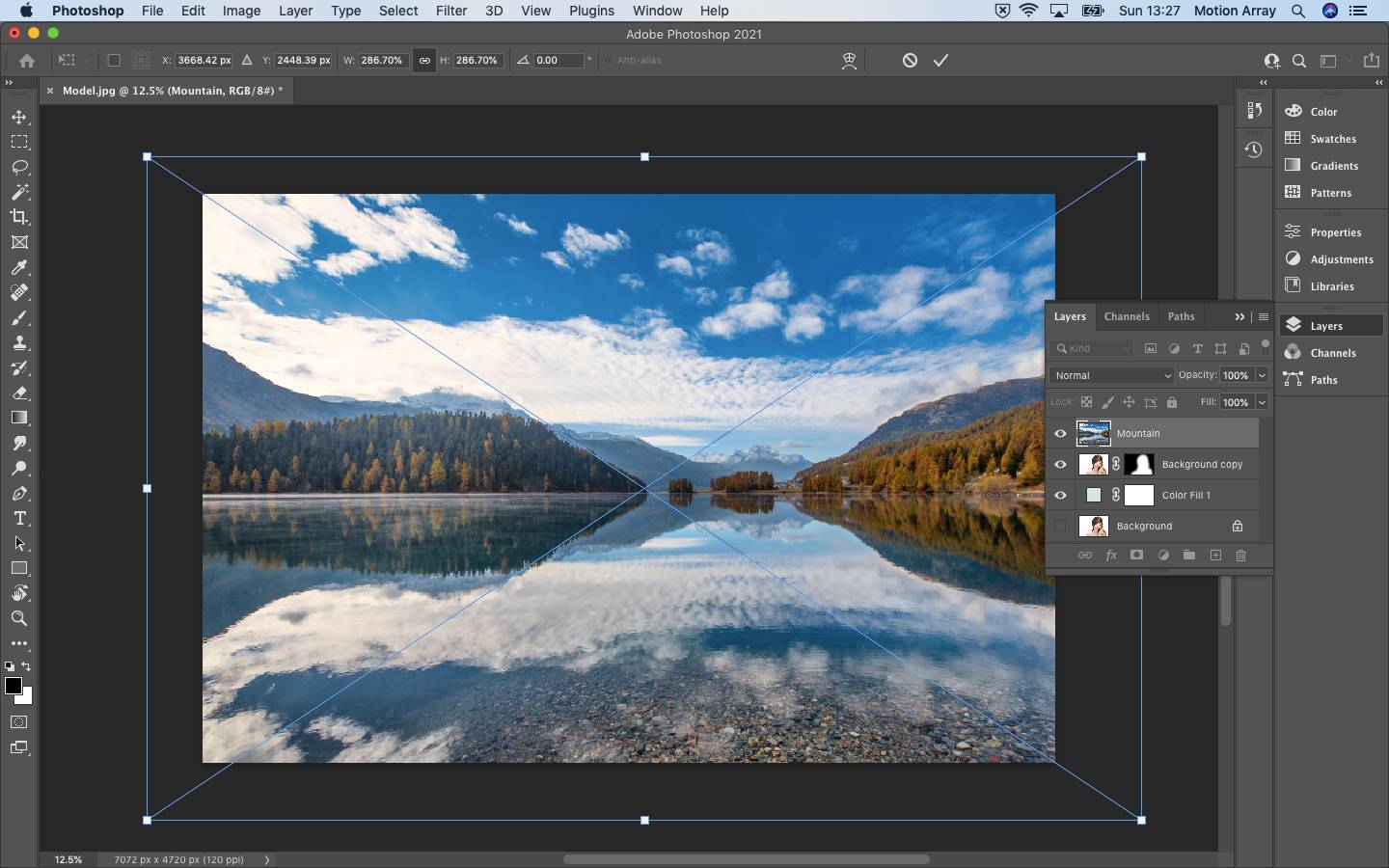The width and height of the screenshot is (1389, 868).
Task: Open the Kind filter dropdown
Action: coord(1093,348)
